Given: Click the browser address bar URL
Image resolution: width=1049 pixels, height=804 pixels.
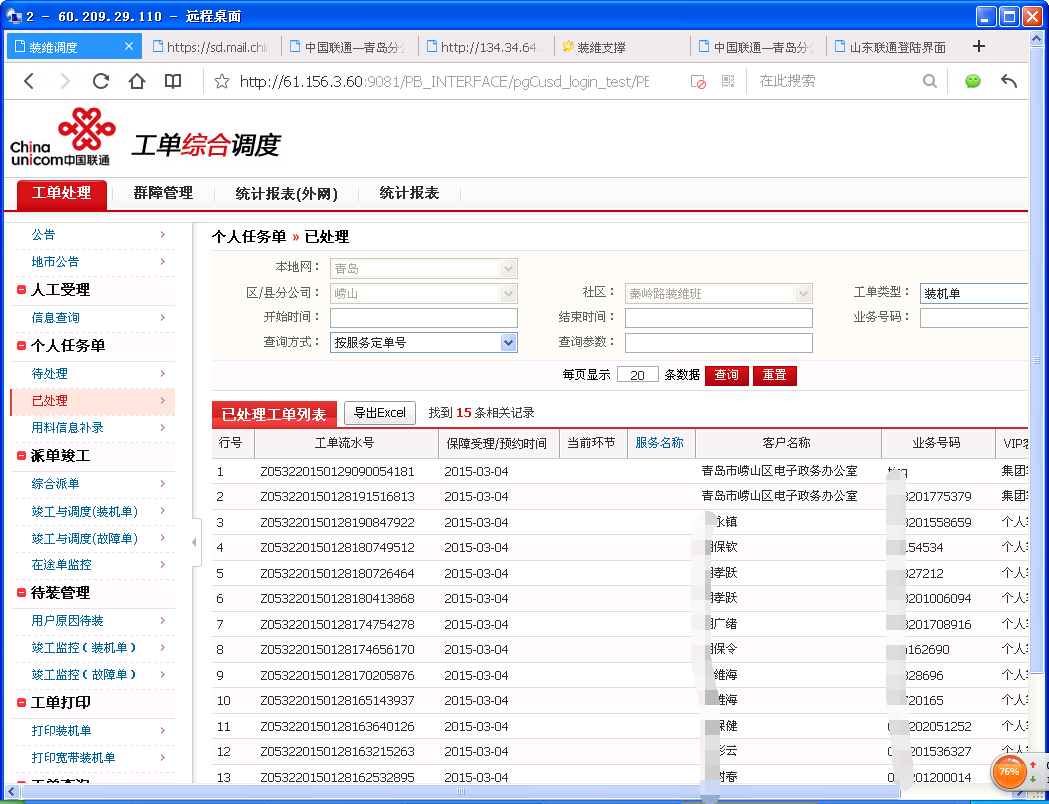Looking at the screenshot, I should tap(444, 82).
